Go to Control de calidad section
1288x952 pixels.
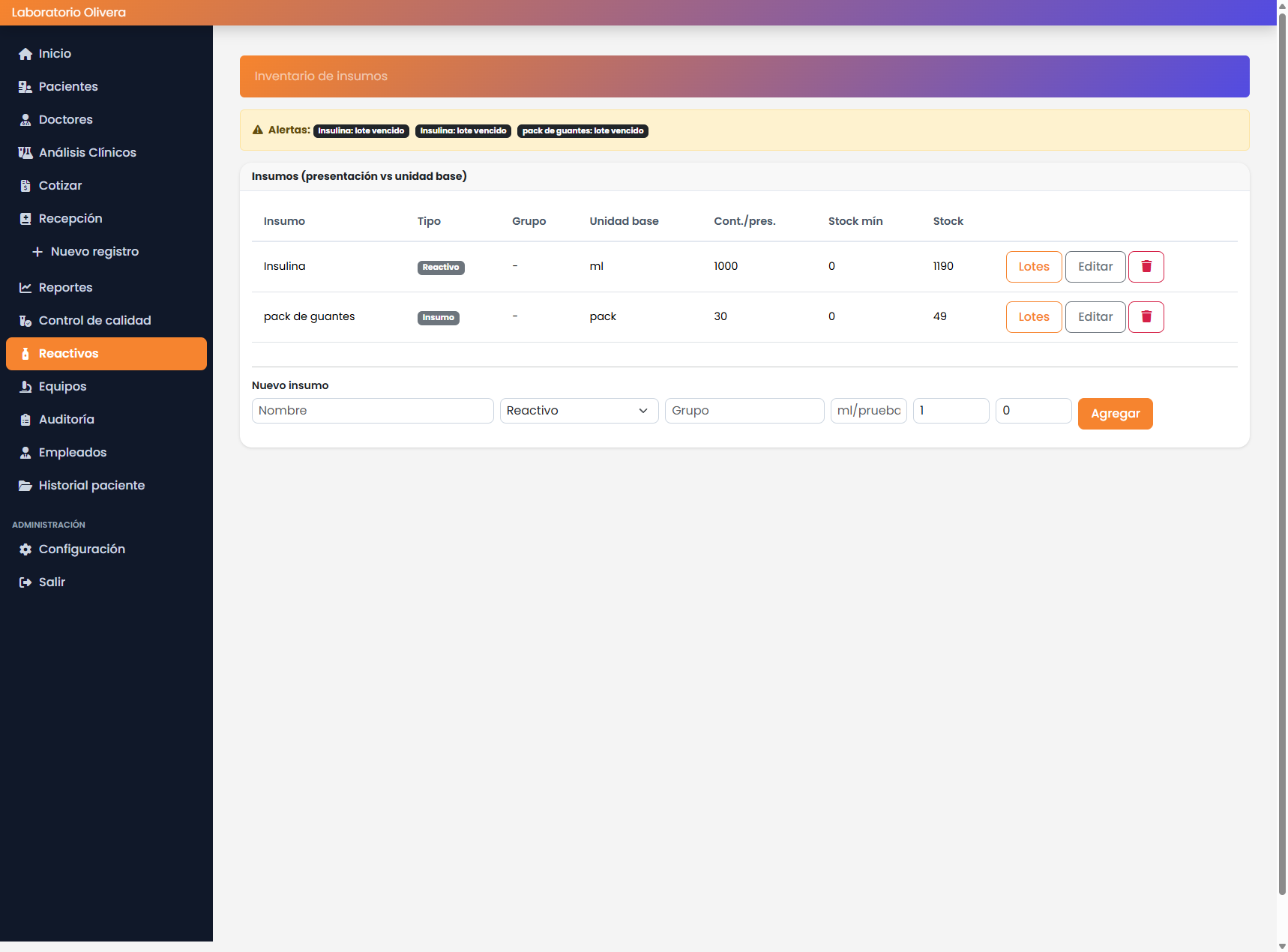(x=94, y=321)
